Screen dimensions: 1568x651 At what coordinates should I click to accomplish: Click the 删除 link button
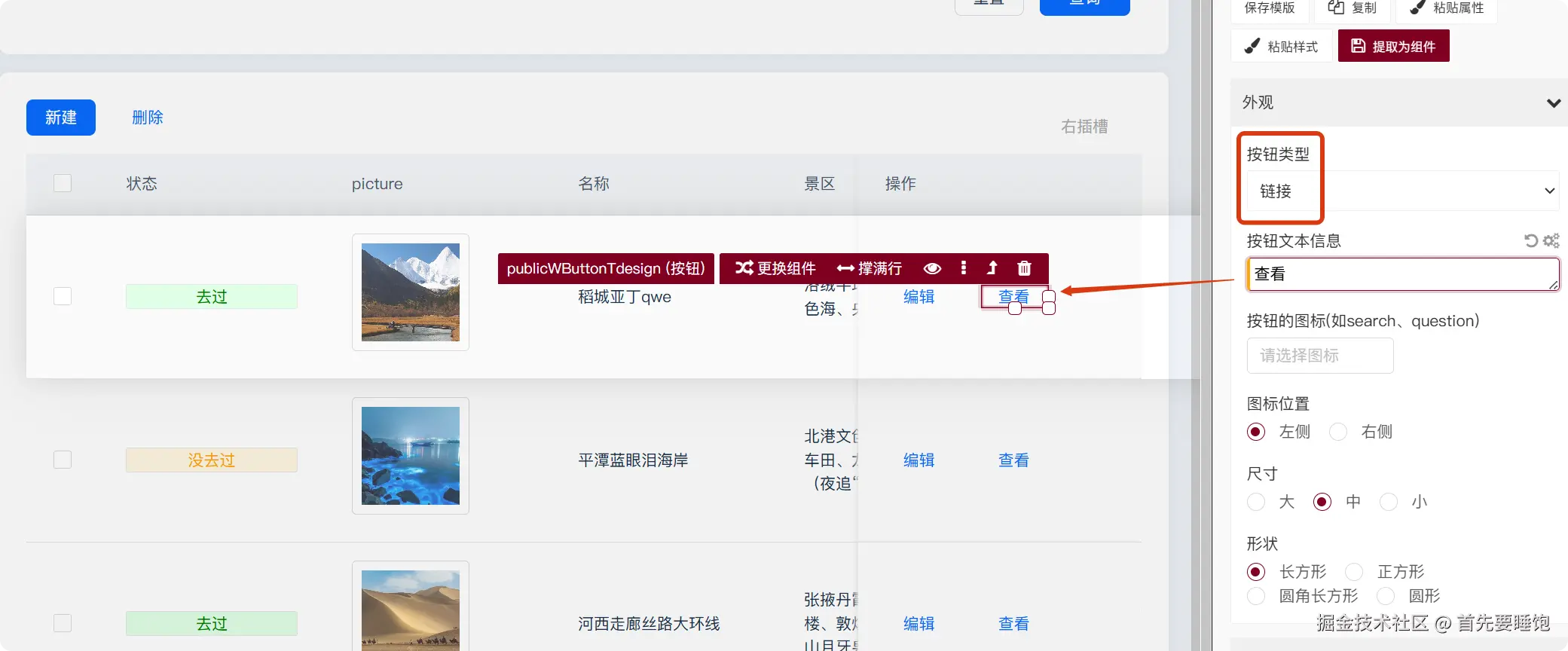(x=148, y=118)
